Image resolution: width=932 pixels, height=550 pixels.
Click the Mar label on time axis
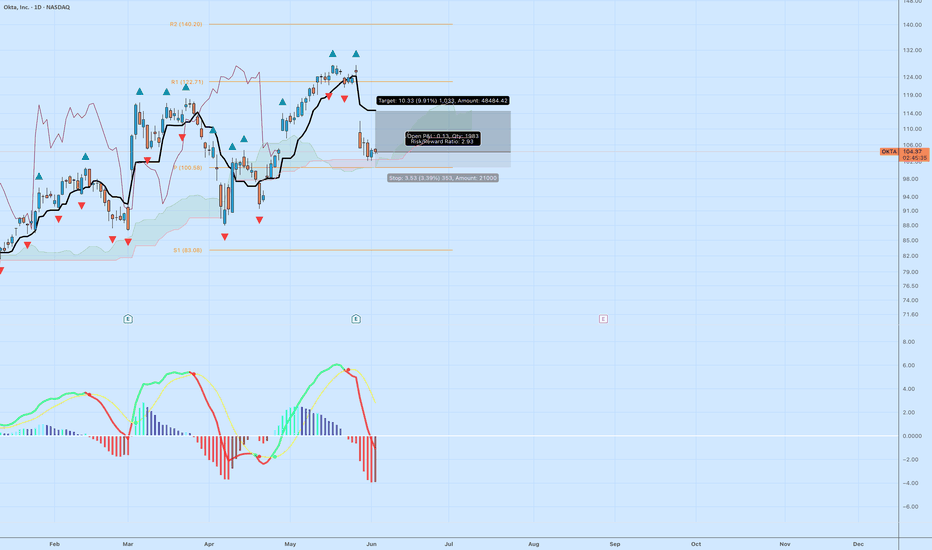[128, 544]
